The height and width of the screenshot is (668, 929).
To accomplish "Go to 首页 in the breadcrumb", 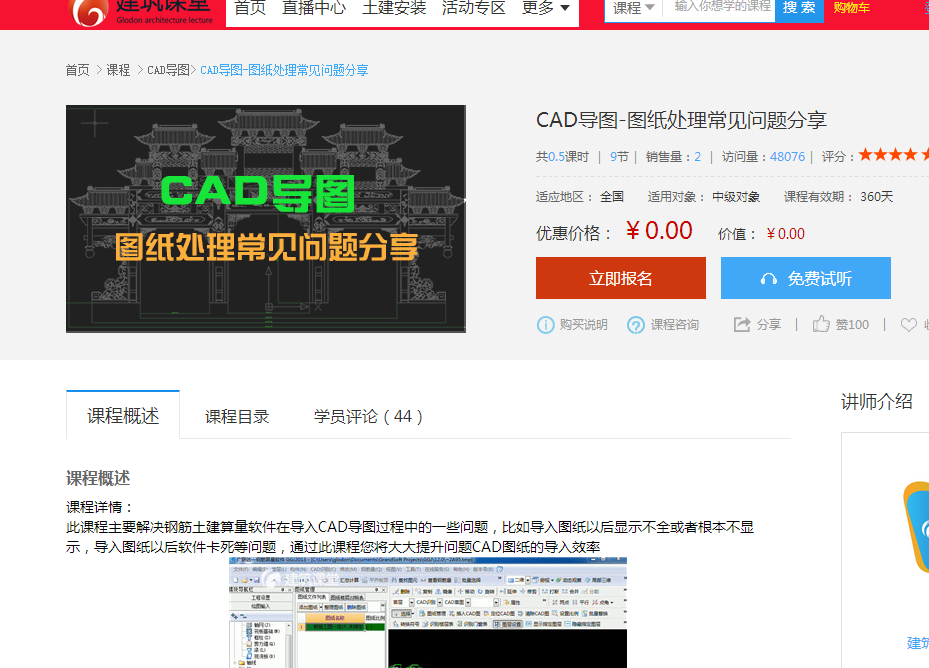I will tap(78, 70).
